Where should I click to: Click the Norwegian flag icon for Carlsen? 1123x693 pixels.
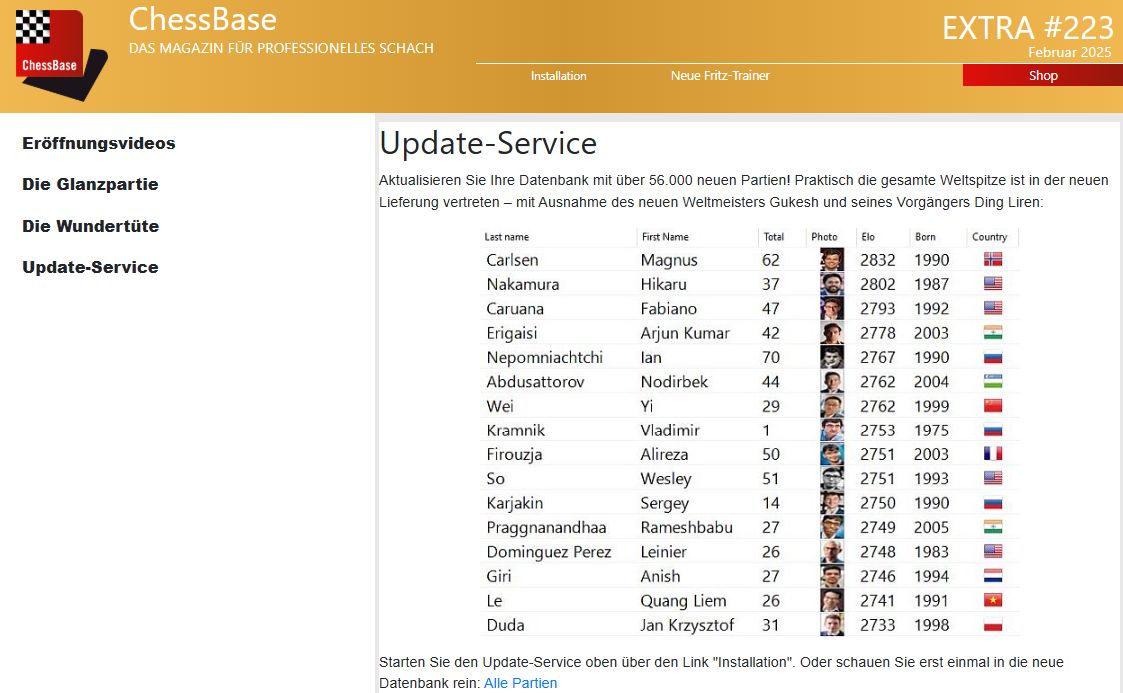click(x=992, y=260)
